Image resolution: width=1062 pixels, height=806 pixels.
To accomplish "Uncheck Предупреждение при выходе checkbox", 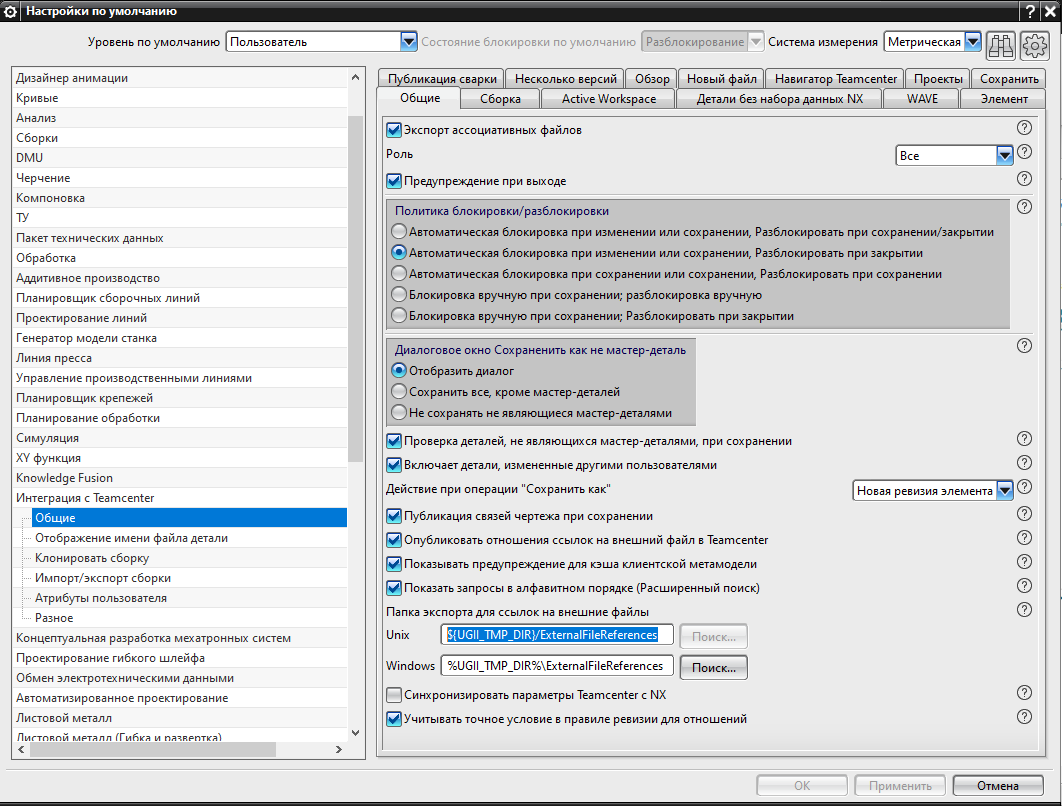I will [394, 181].
